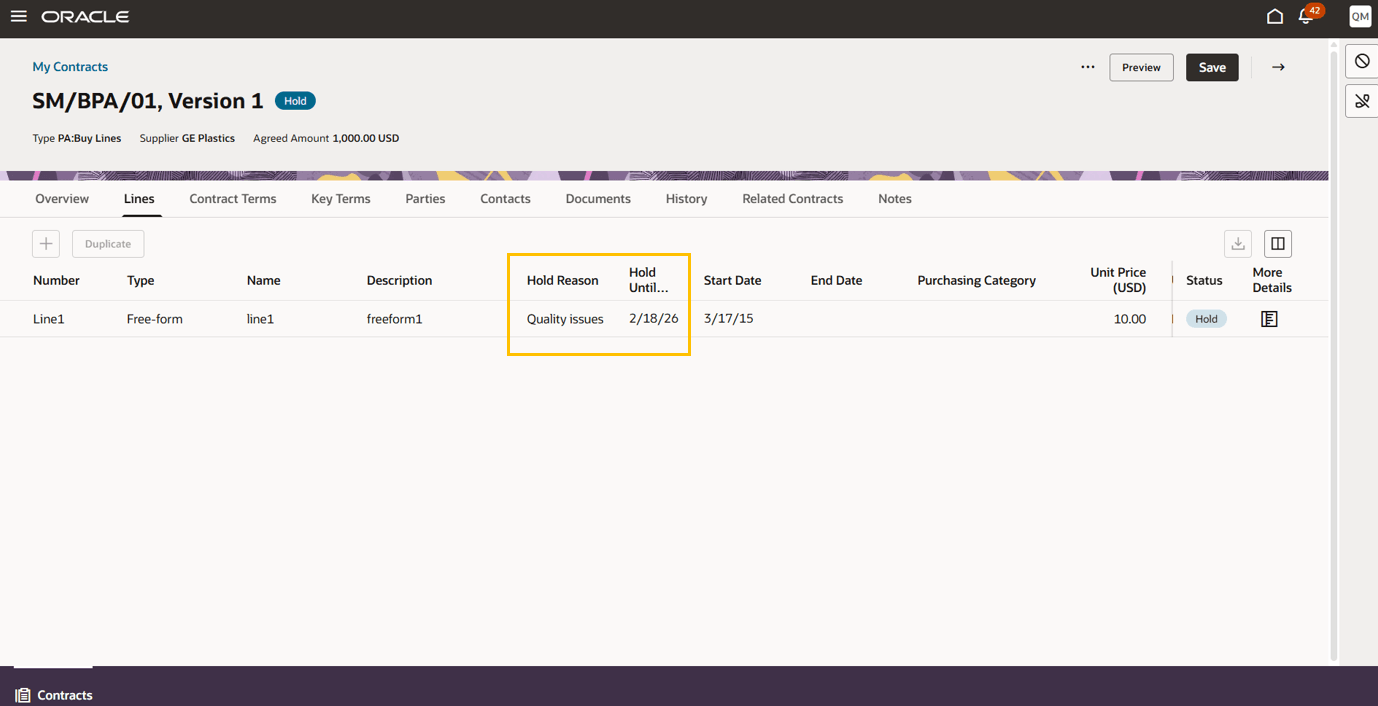Switch to the Contract Terms tab
The image size is (1378, 706).
(x=232, y=198)
